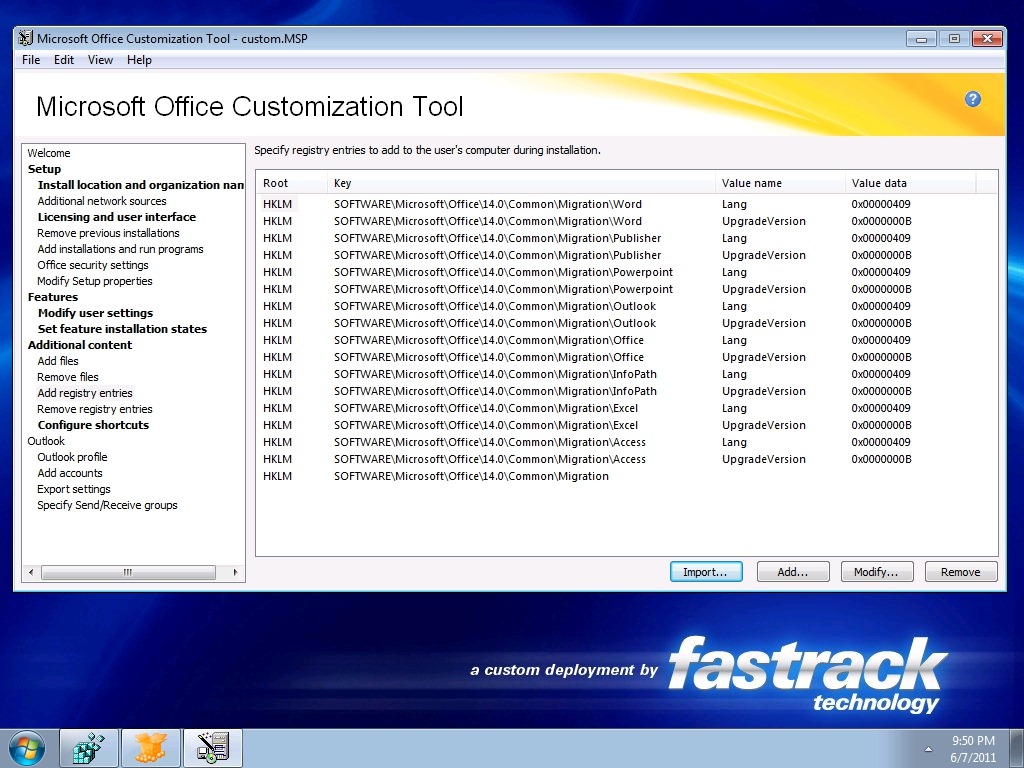Go to Add files page
The image size is (1024, 768).
(58, 361)
